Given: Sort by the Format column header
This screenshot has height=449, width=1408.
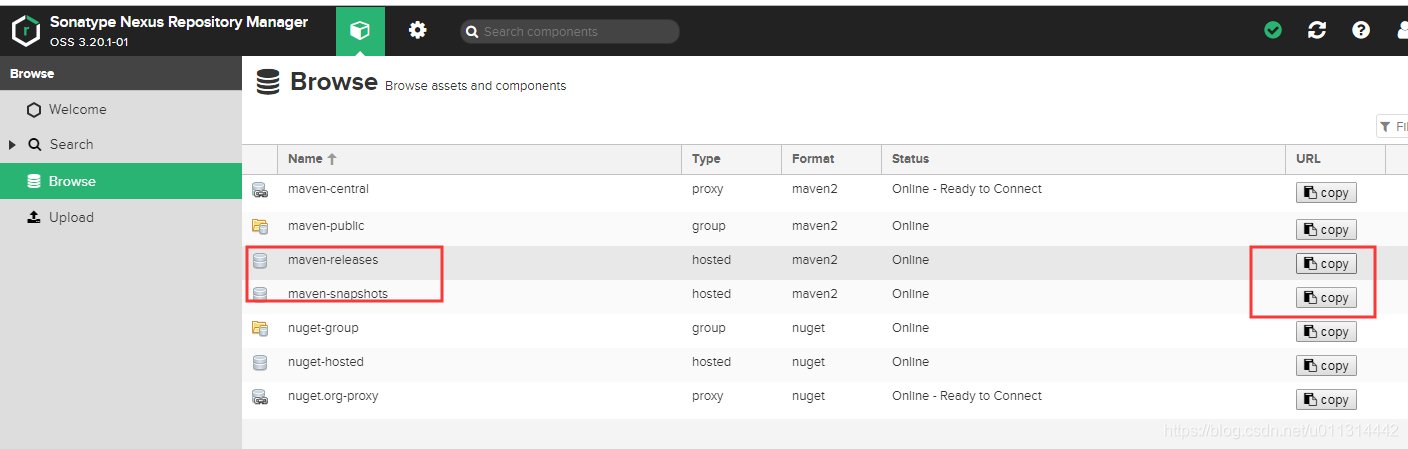Looking at the screenshot, I should pyautogui.click(x=832, y=159).
